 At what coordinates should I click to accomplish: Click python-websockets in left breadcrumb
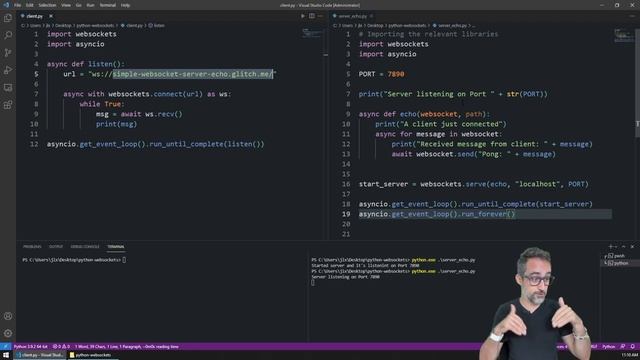(x=96, y=25)
